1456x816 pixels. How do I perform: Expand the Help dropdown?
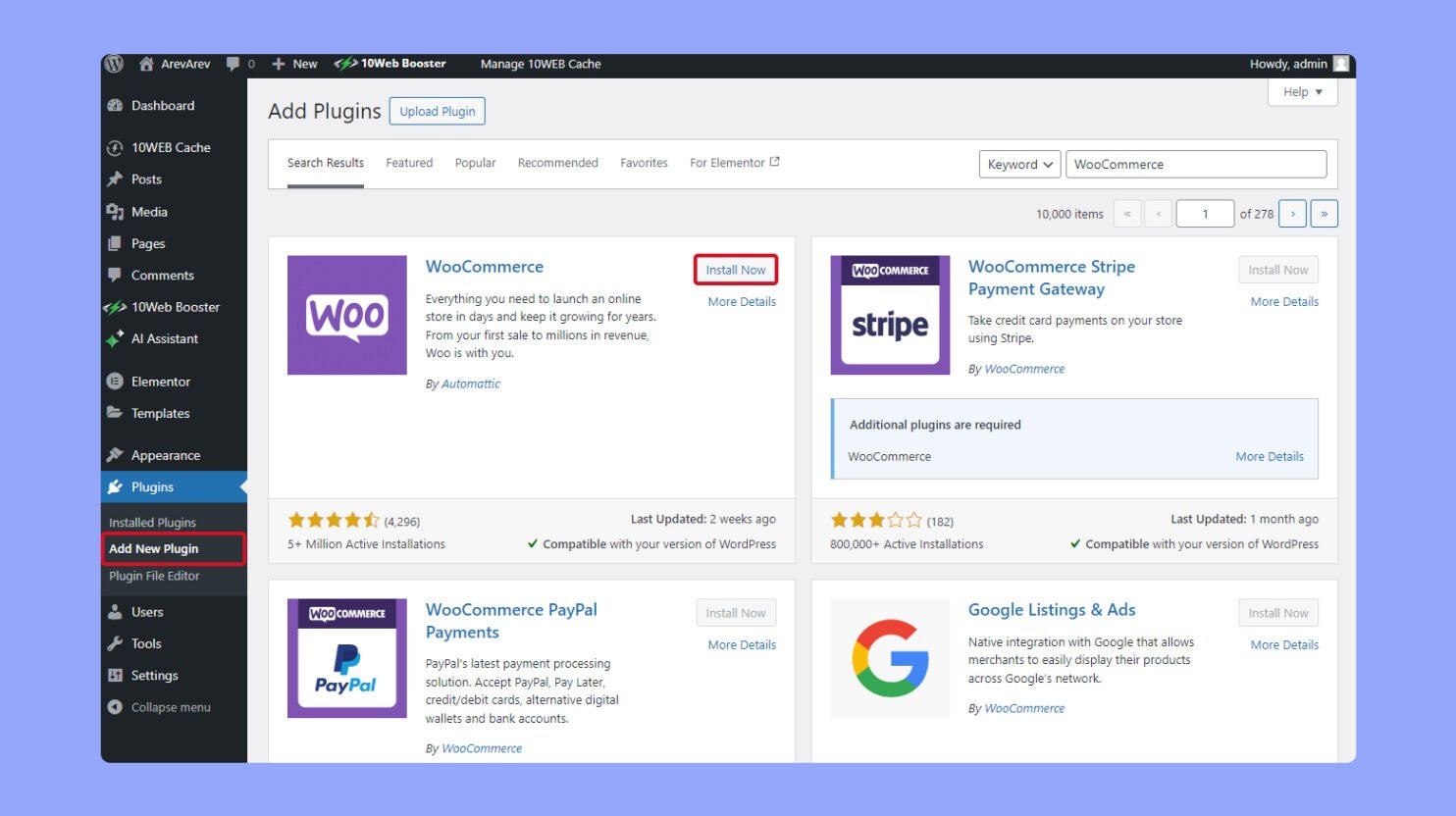[x=1301, y=91]
